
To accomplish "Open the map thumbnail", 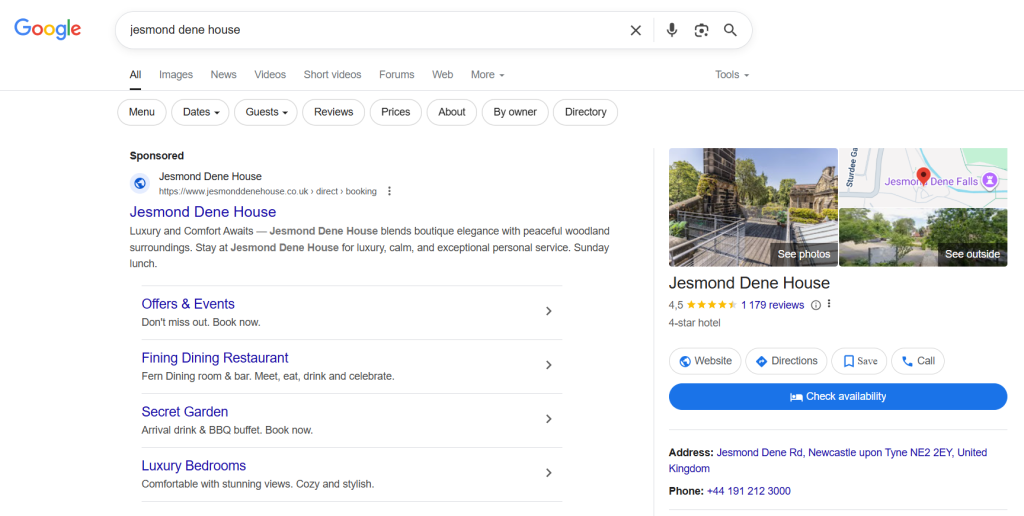I will point(923,177).
